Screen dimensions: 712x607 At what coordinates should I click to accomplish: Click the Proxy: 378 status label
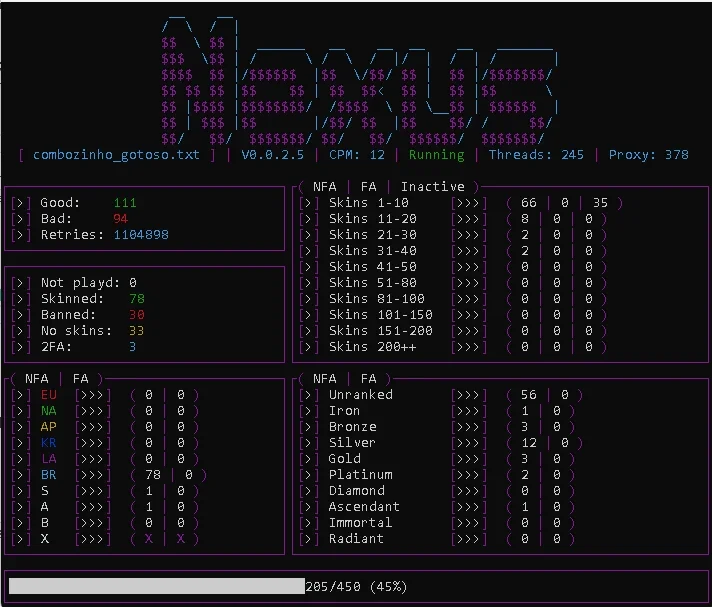(648, 155)
